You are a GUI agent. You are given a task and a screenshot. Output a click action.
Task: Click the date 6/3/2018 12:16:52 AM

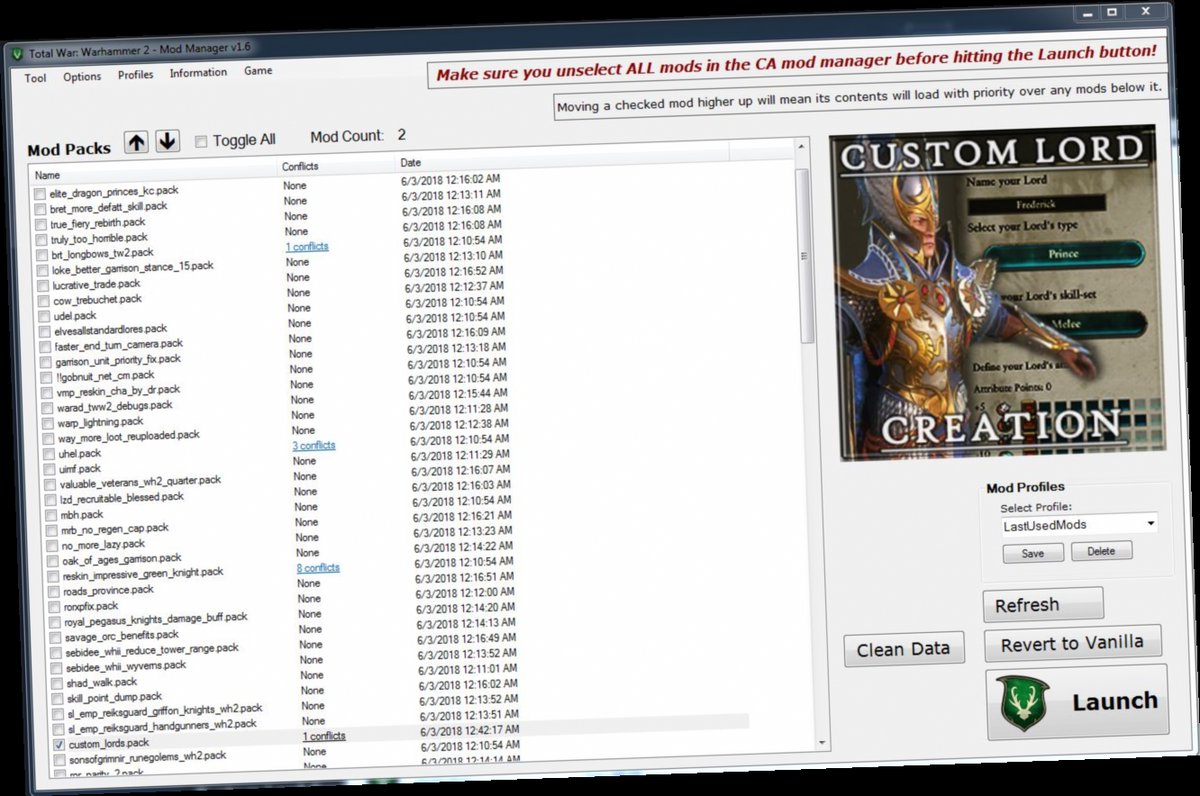click(454, 271)
